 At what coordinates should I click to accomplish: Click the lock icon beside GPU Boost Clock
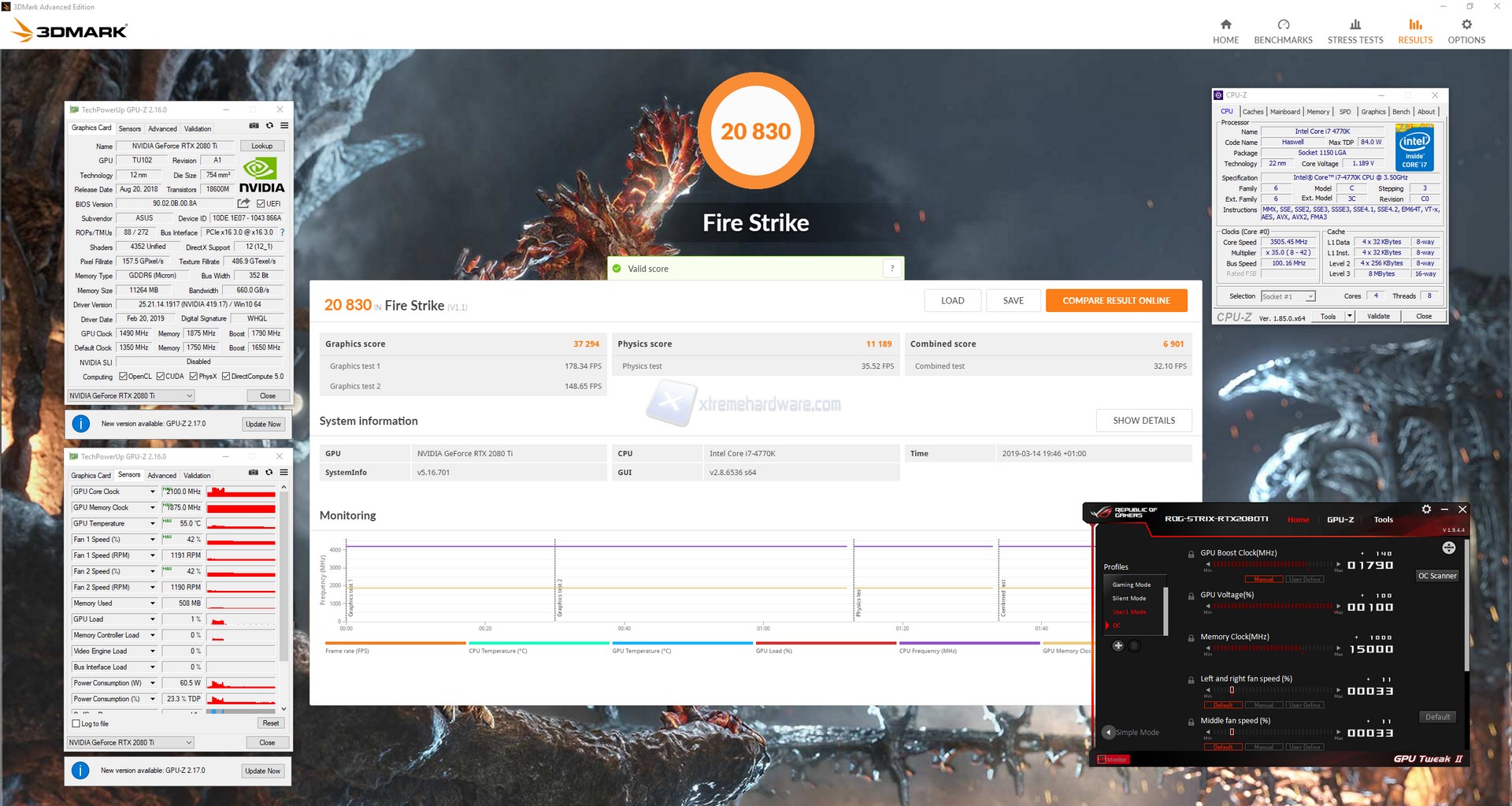[x=1191, y=554]
